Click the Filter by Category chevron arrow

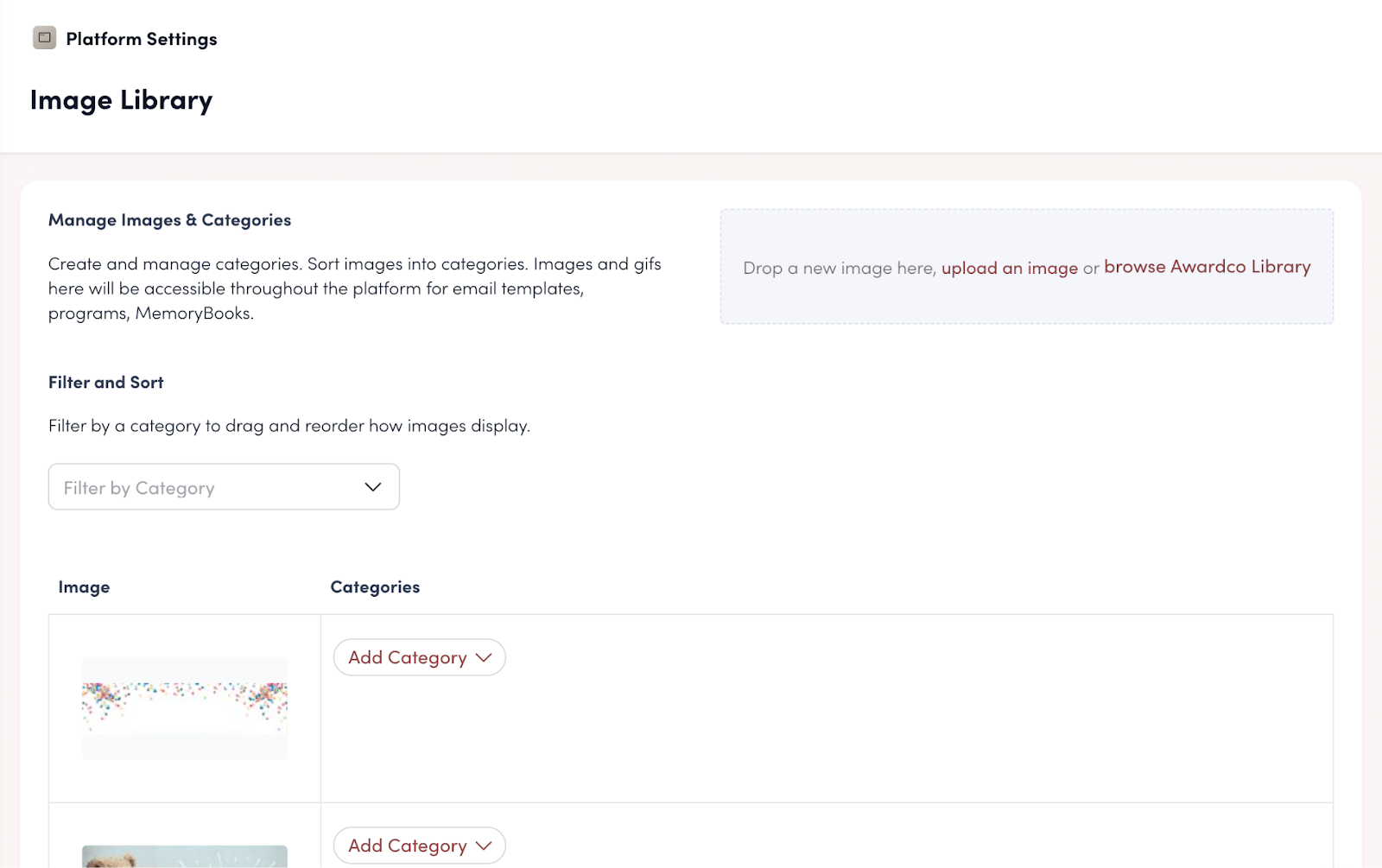373,487
